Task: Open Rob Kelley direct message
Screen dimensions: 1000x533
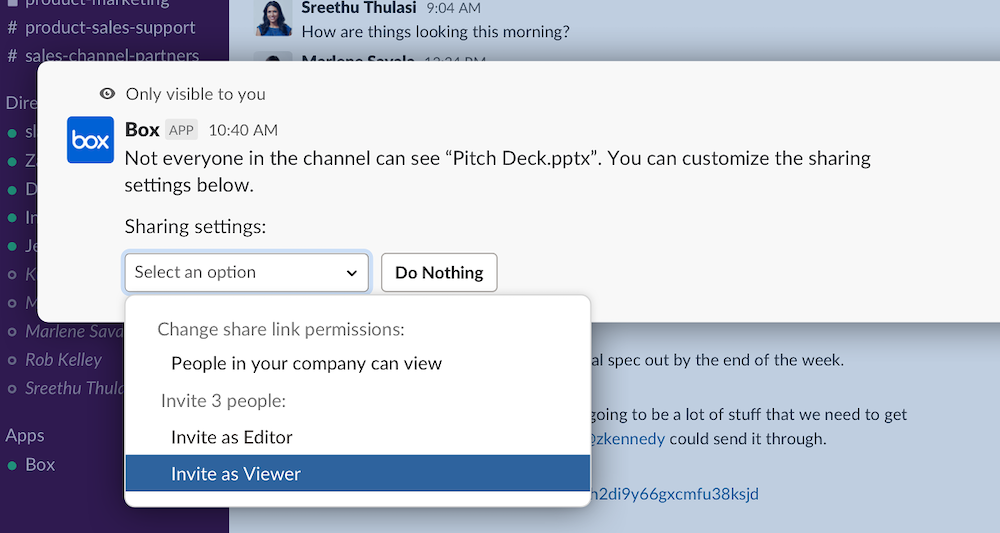Action: tap(63, 360)
